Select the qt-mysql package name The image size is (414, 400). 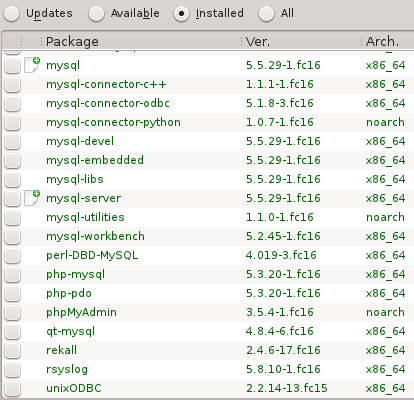[x=70, y=331]
